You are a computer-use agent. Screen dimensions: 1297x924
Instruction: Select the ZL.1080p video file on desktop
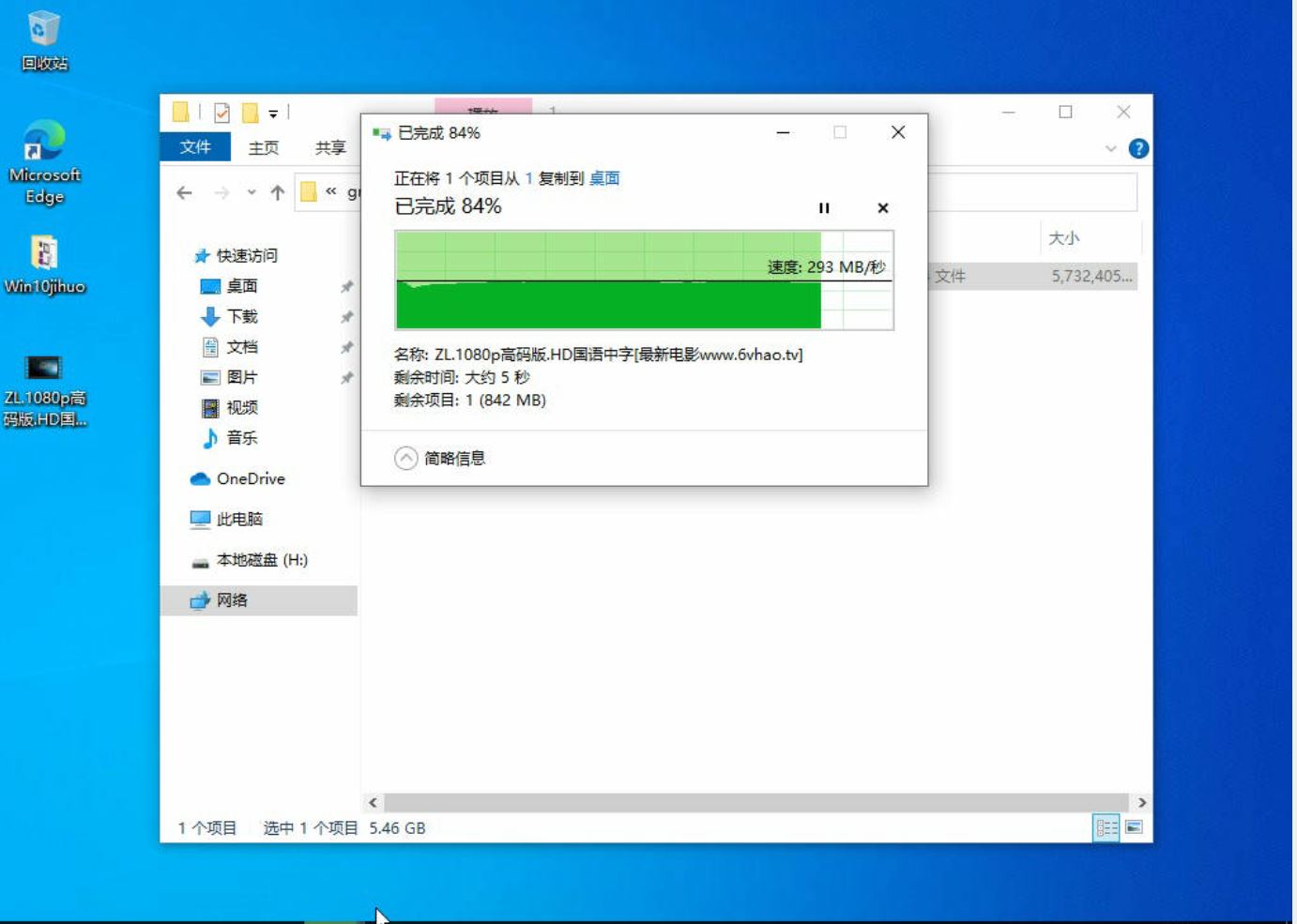tap(44, 390)
